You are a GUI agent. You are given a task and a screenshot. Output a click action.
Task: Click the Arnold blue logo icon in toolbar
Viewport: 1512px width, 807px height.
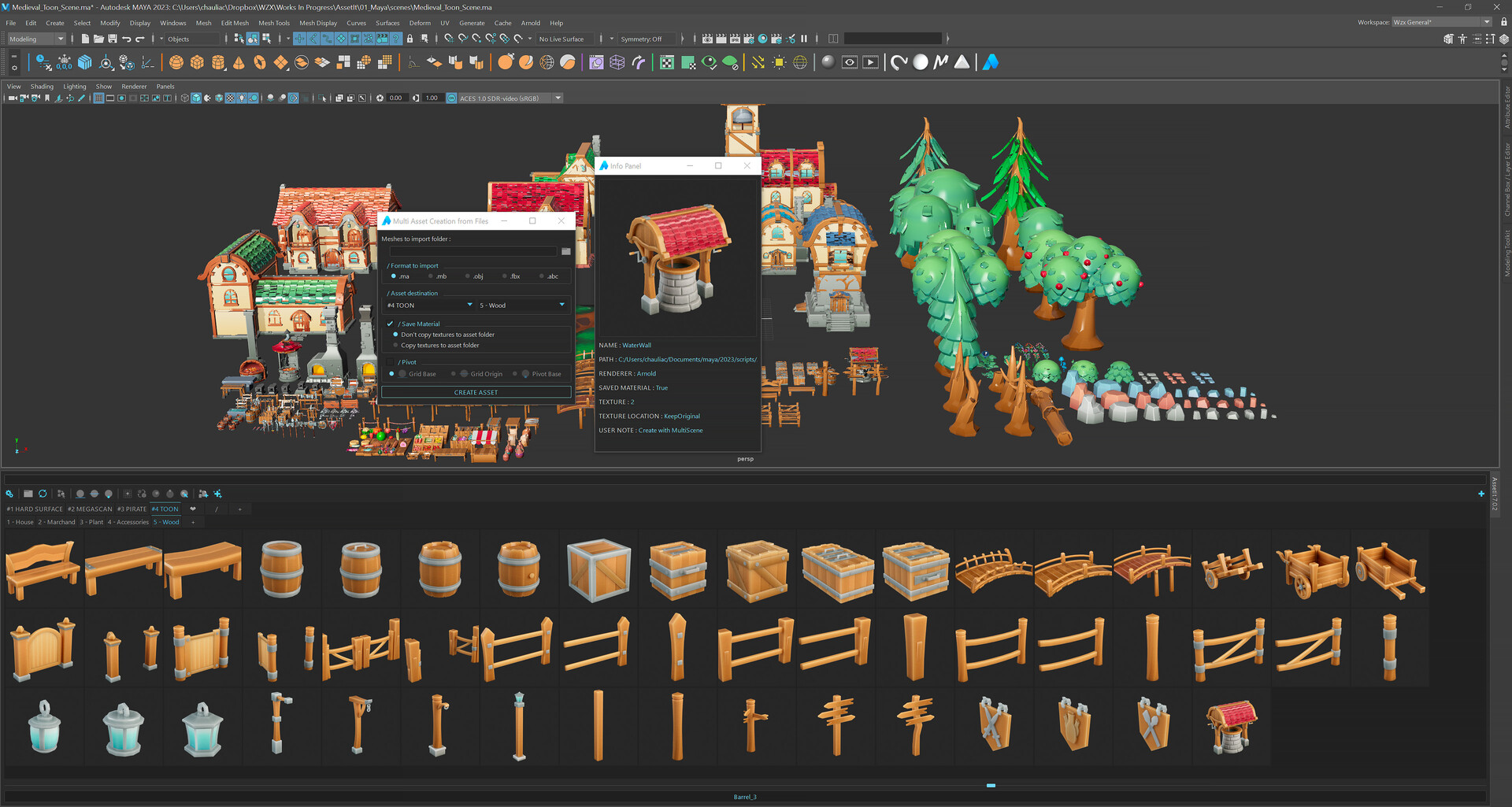click(990, 62)
